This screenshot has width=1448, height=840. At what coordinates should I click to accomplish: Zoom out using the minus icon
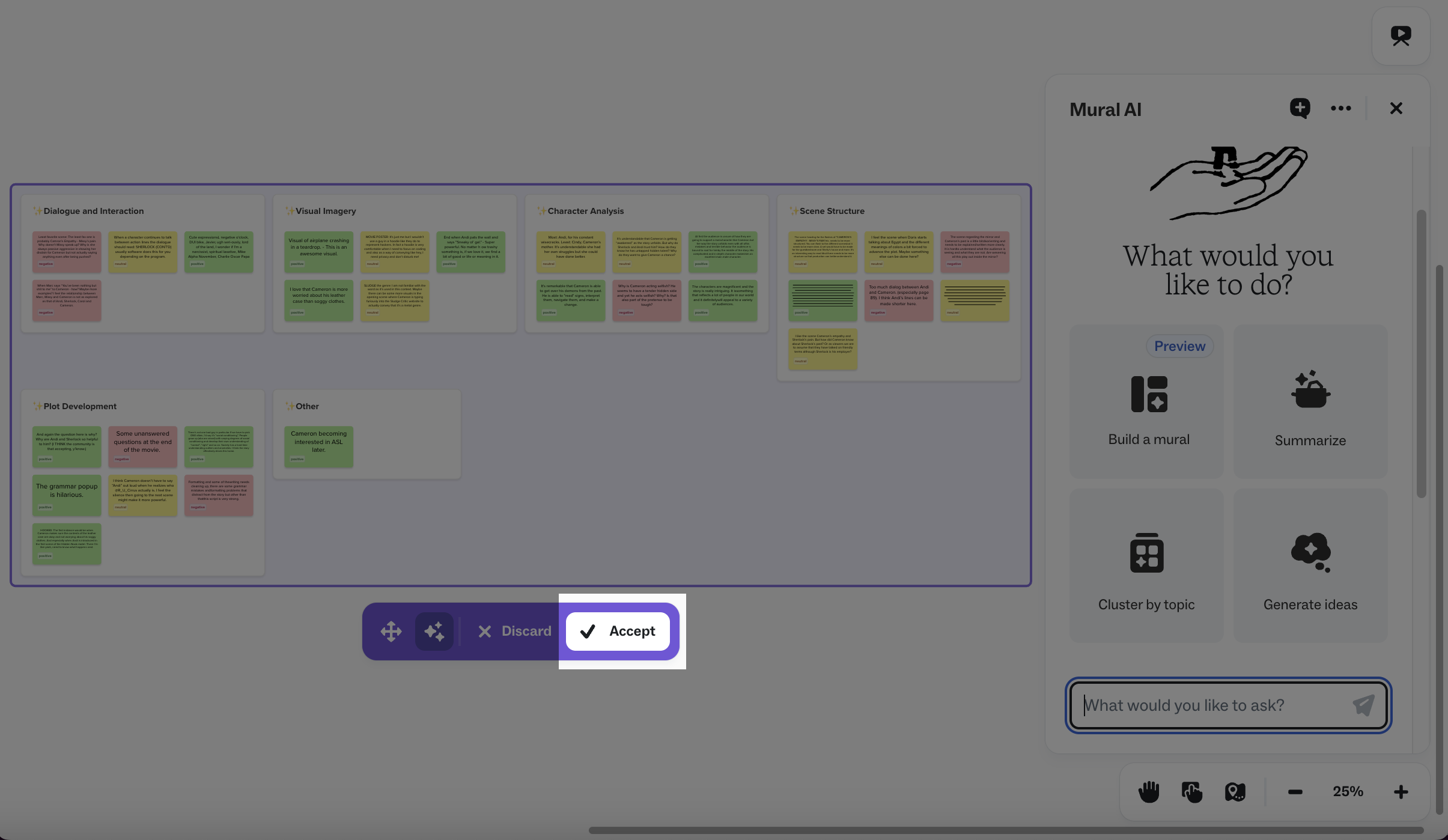(1295, 791)
